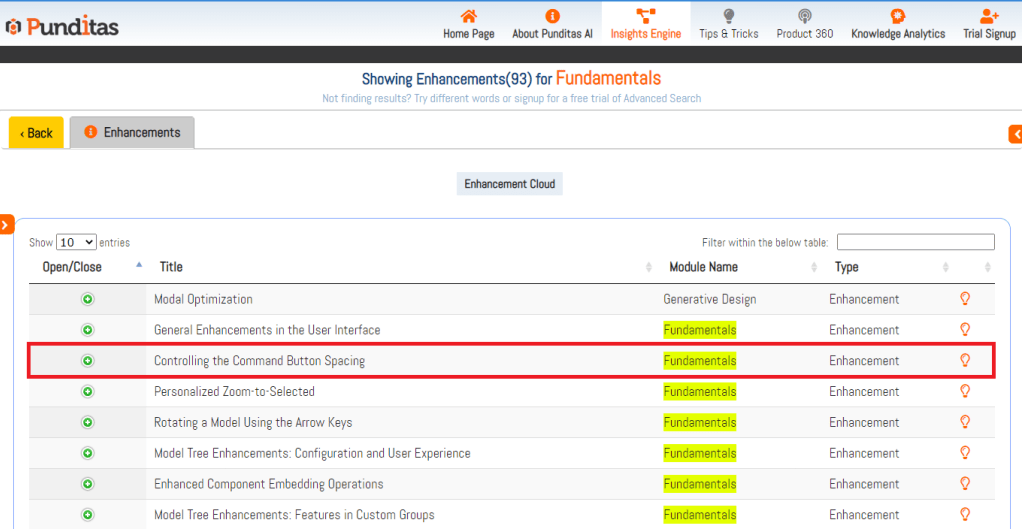This screenshot has height=529, width=1022.
Task: Expand the left orange side panel arrow
Action: [6, 225]
